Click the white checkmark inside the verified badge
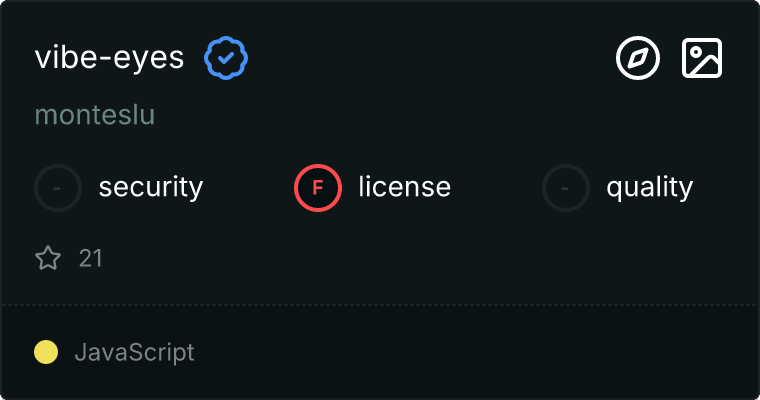This screenshot has height=400, width=760. 227,58
